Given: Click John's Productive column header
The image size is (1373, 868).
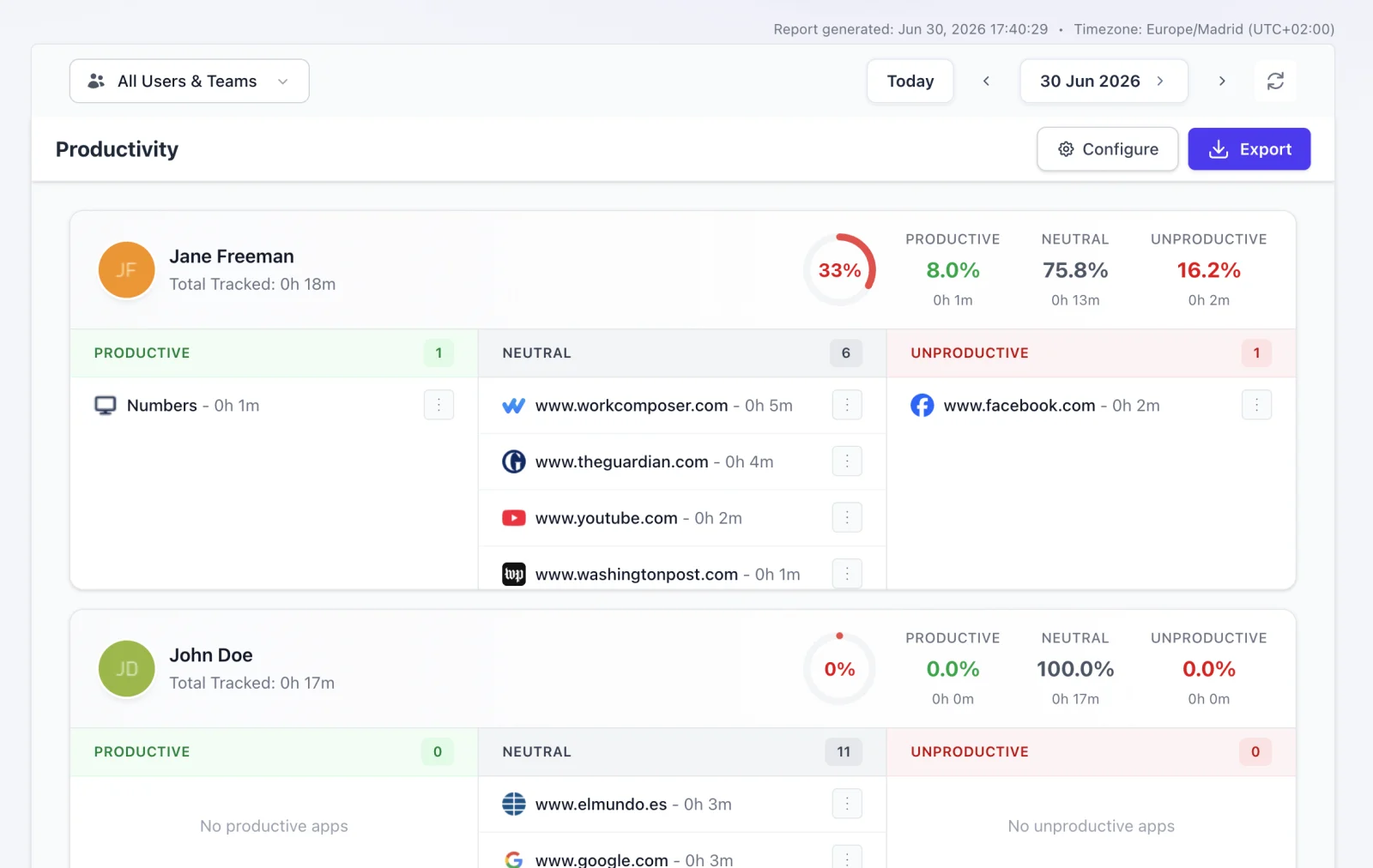Looking at the screenshot, I should (274, 751).
